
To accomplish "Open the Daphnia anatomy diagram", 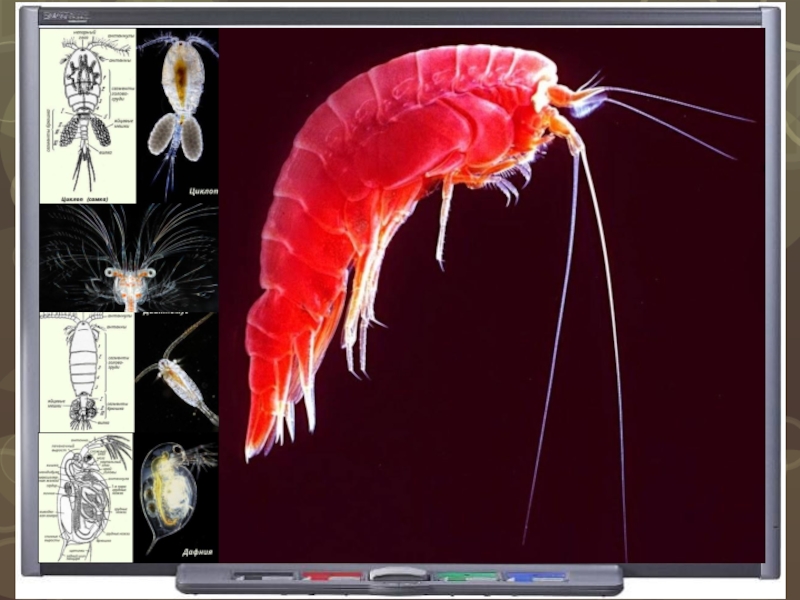I will tap(85, 496).
